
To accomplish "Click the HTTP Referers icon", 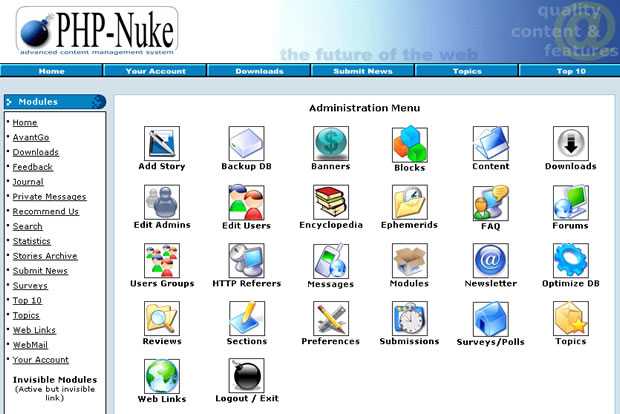I will pos(246,260).
